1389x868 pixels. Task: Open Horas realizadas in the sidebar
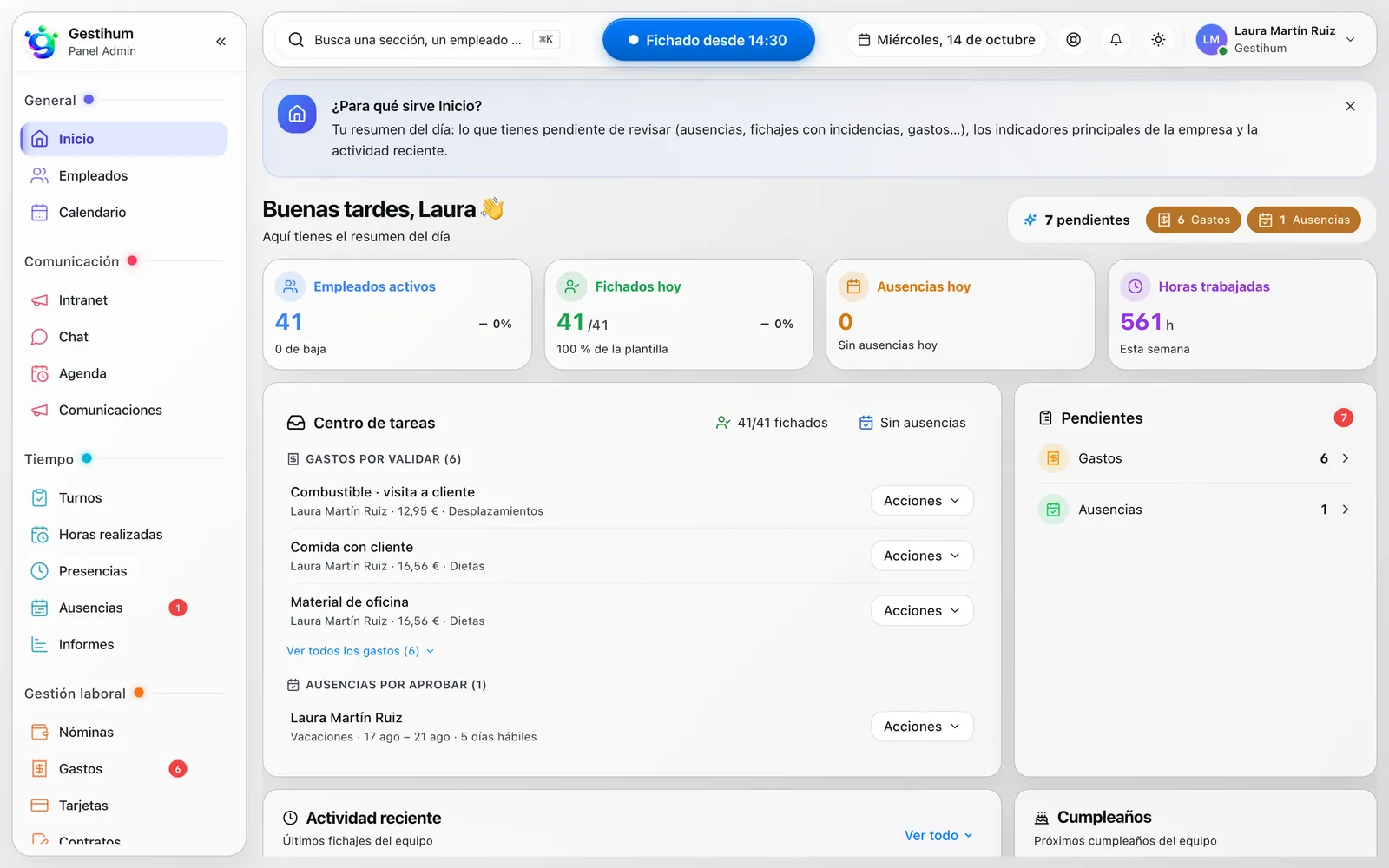tap(124, 535)
